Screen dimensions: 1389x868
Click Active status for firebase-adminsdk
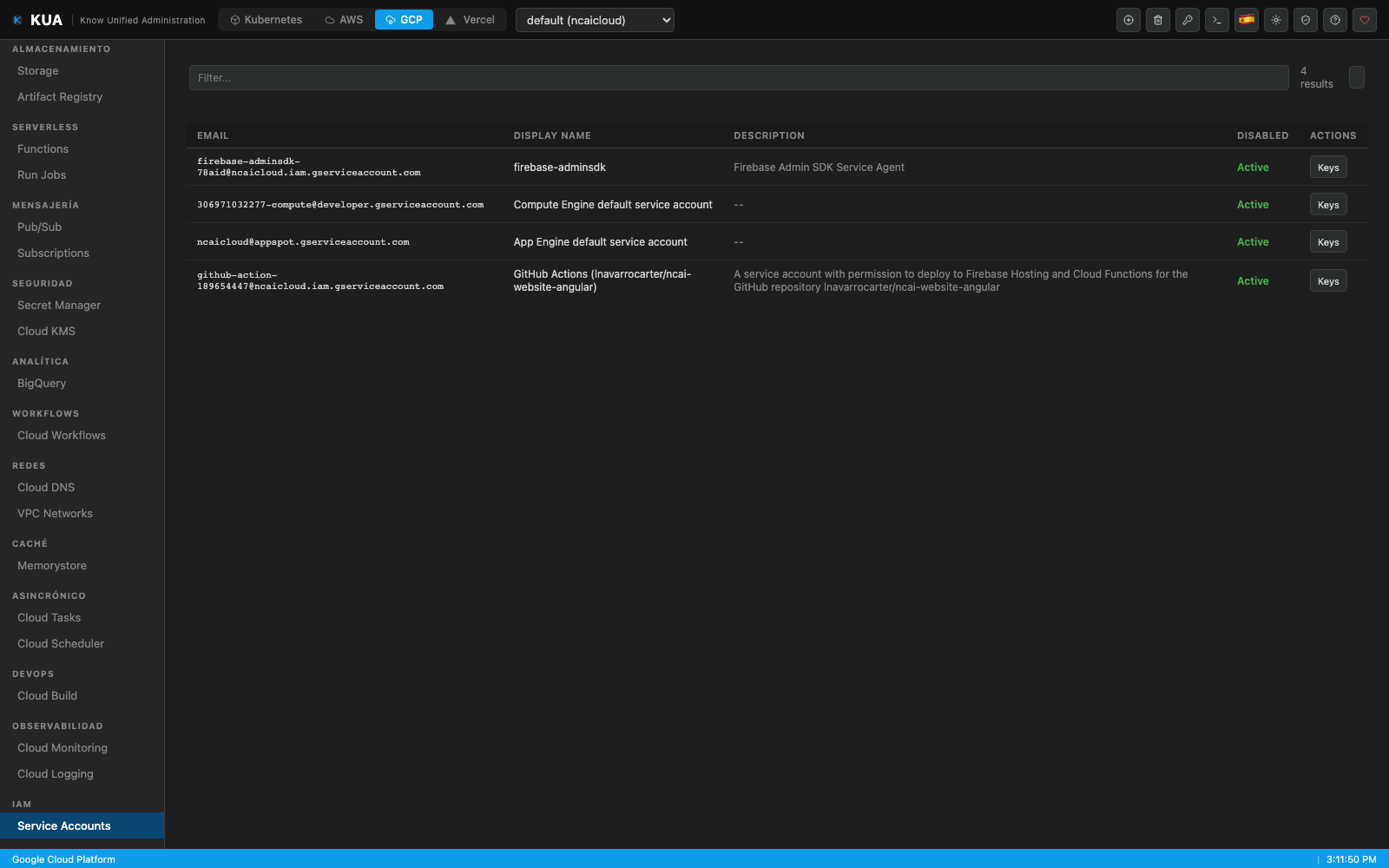click(1253, 168)
